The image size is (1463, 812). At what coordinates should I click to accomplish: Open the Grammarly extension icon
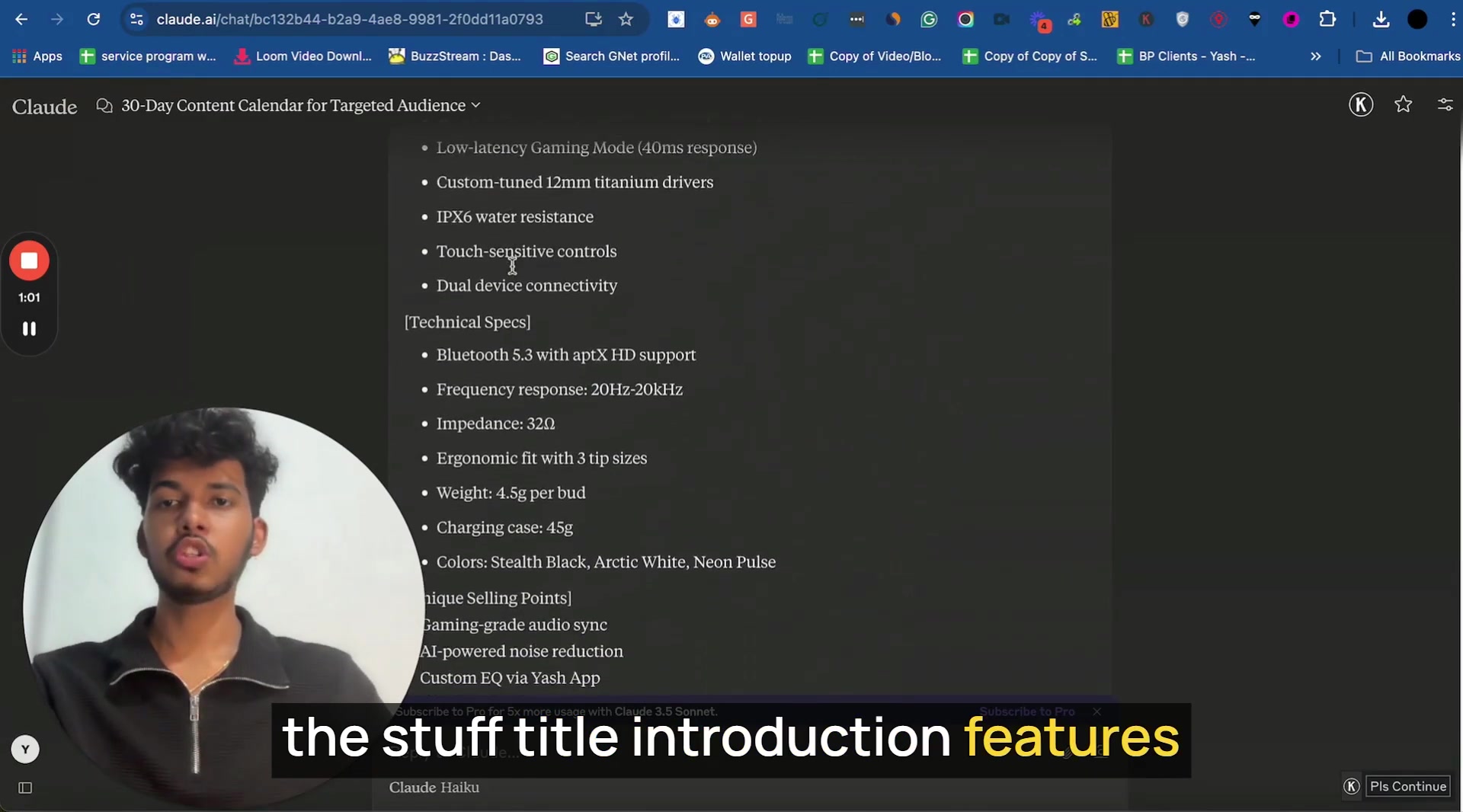(x=929, y=19)
